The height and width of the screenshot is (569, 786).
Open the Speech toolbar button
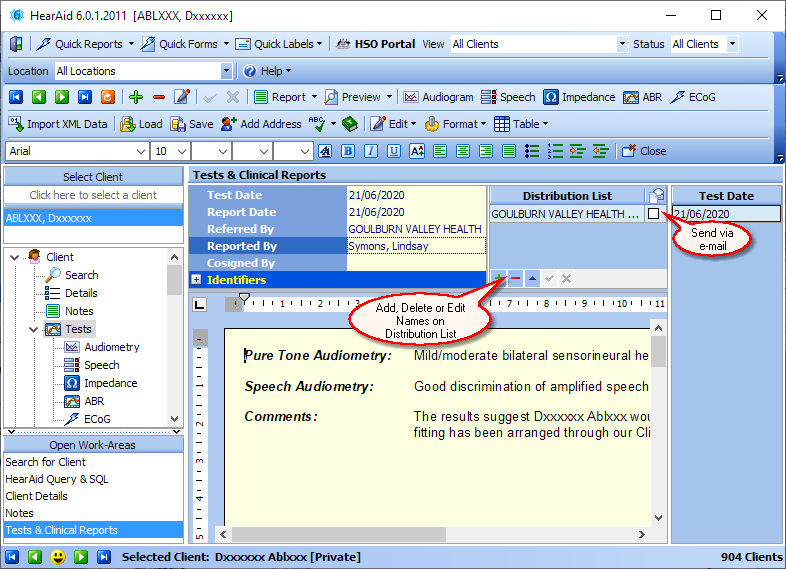tap(508, 97)
